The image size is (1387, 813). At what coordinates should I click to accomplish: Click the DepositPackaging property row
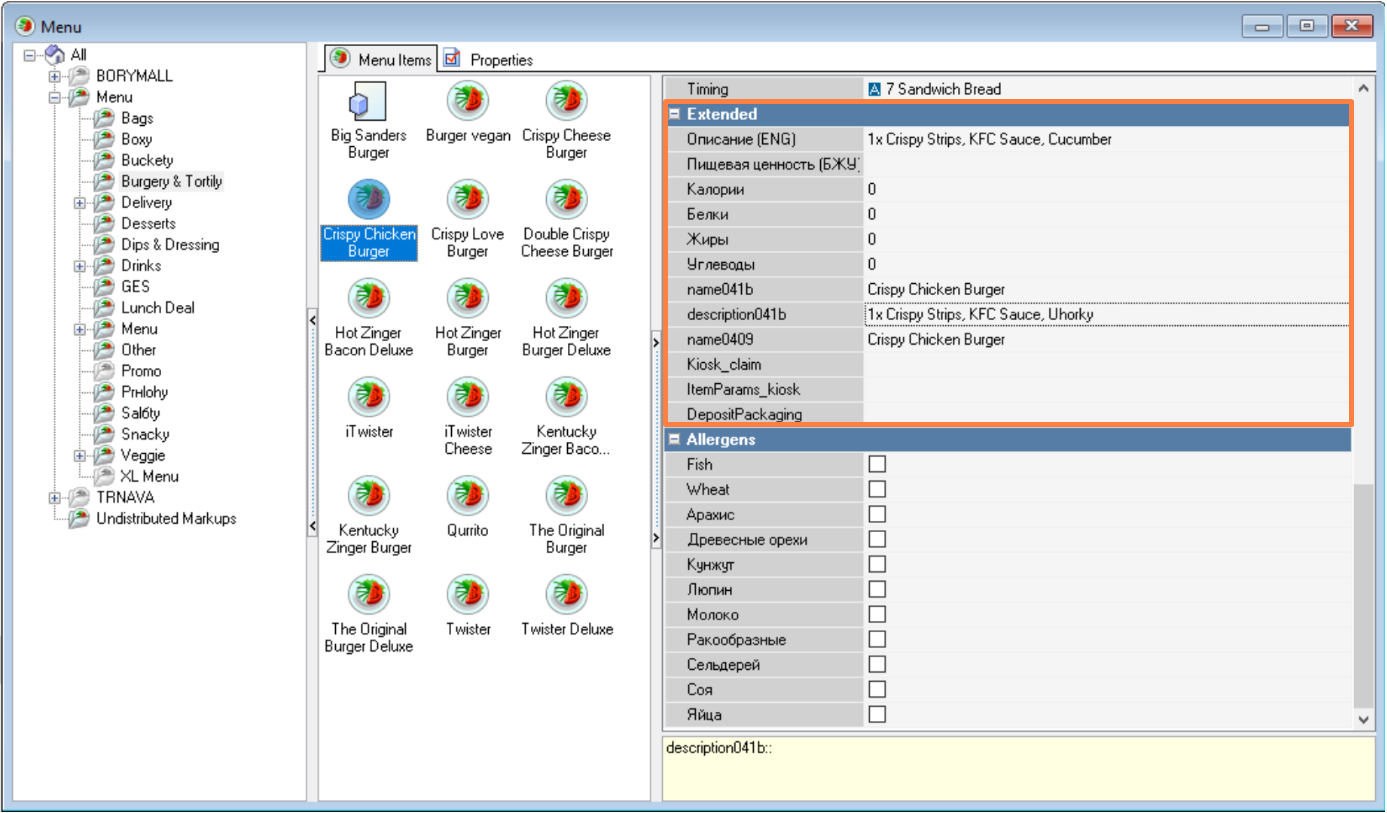coord(1008,414)
